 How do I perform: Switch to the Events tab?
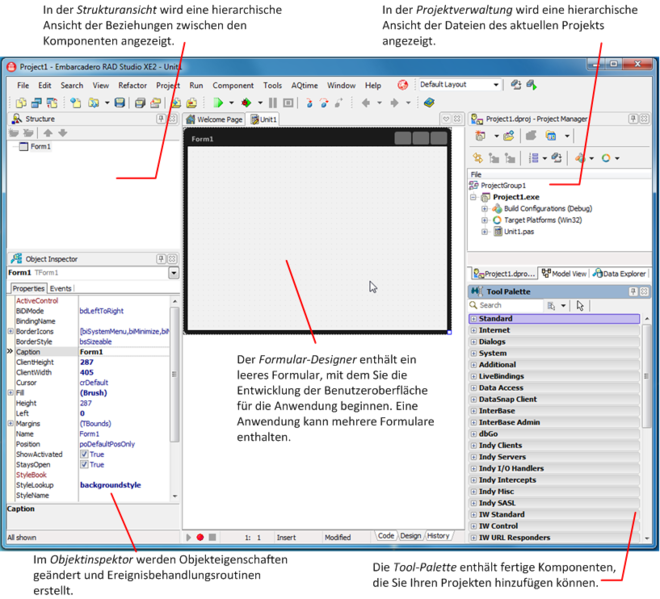(x=61, y=288)
